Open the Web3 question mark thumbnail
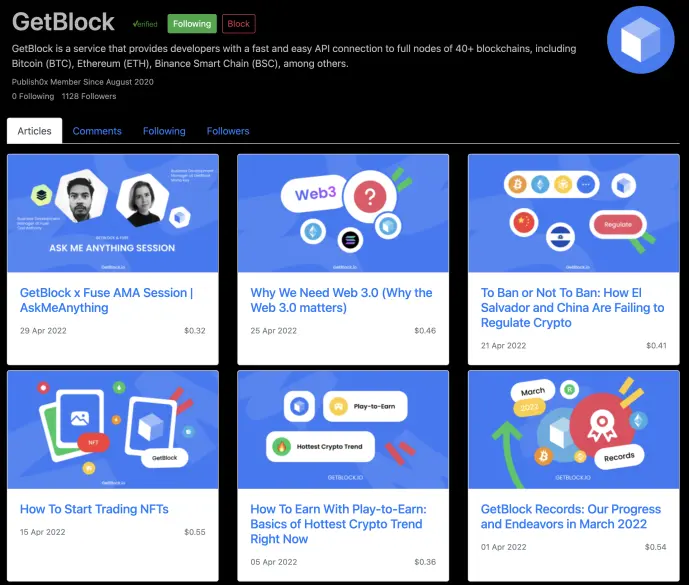 343,213
